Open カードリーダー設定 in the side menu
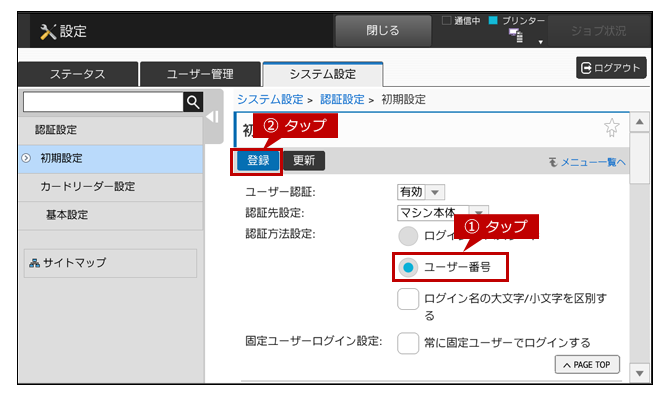 tap(111, 187)
